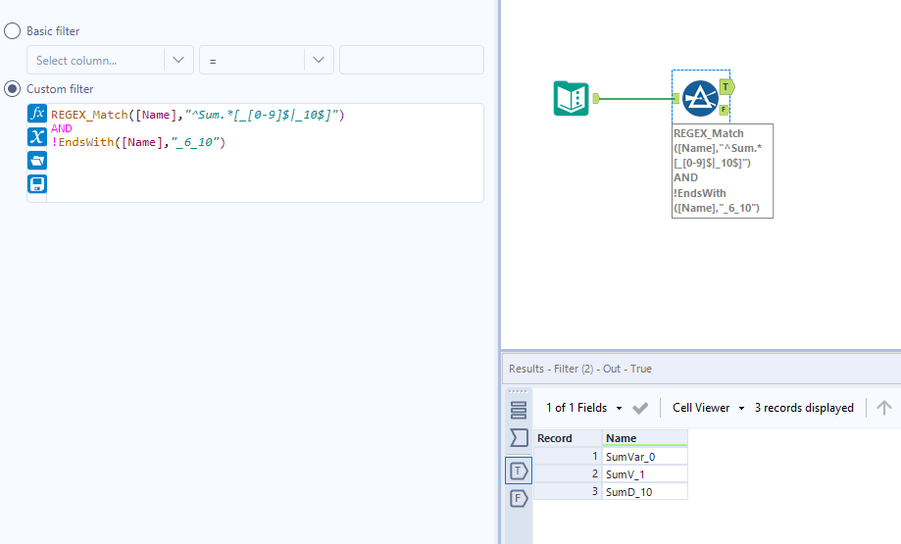
Task: Click inside the custom filter expression editor
Action: [x=265, y=153]
